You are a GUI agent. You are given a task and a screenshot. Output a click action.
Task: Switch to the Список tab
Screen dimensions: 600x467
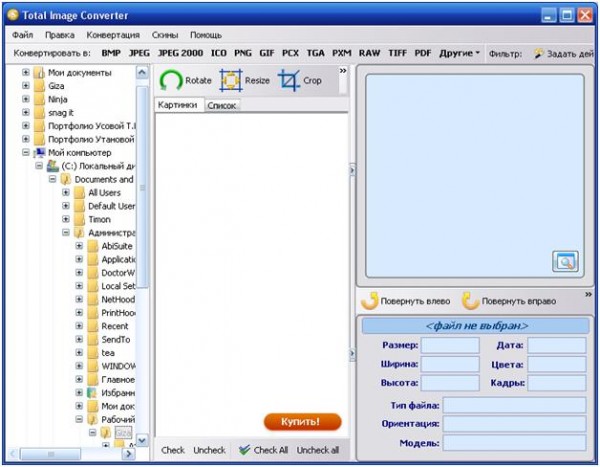(222, 106)
